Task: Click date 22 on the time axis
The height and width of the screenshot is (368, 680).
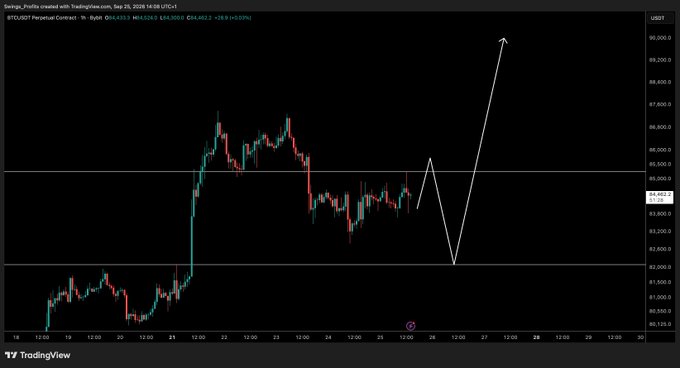Action: (224, 337)
